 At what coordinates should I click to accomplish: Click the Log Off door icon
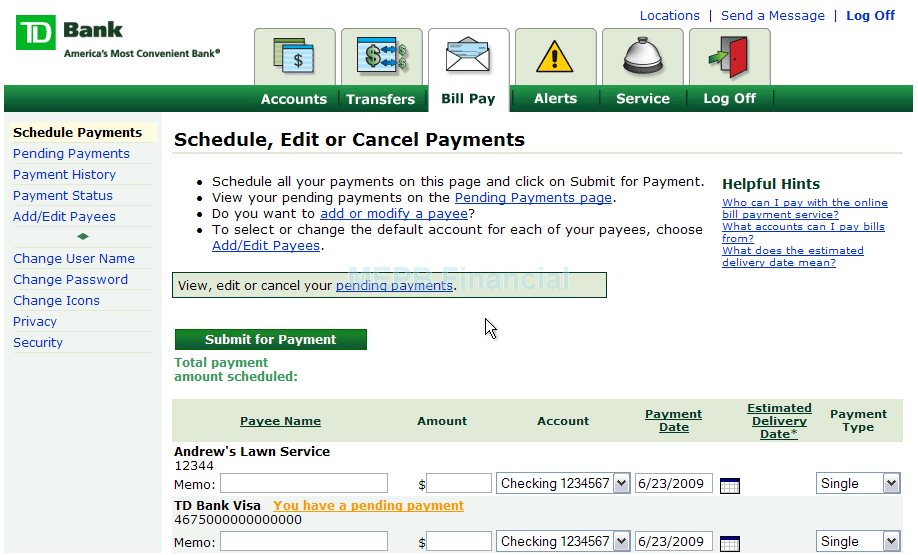point(729,57)
